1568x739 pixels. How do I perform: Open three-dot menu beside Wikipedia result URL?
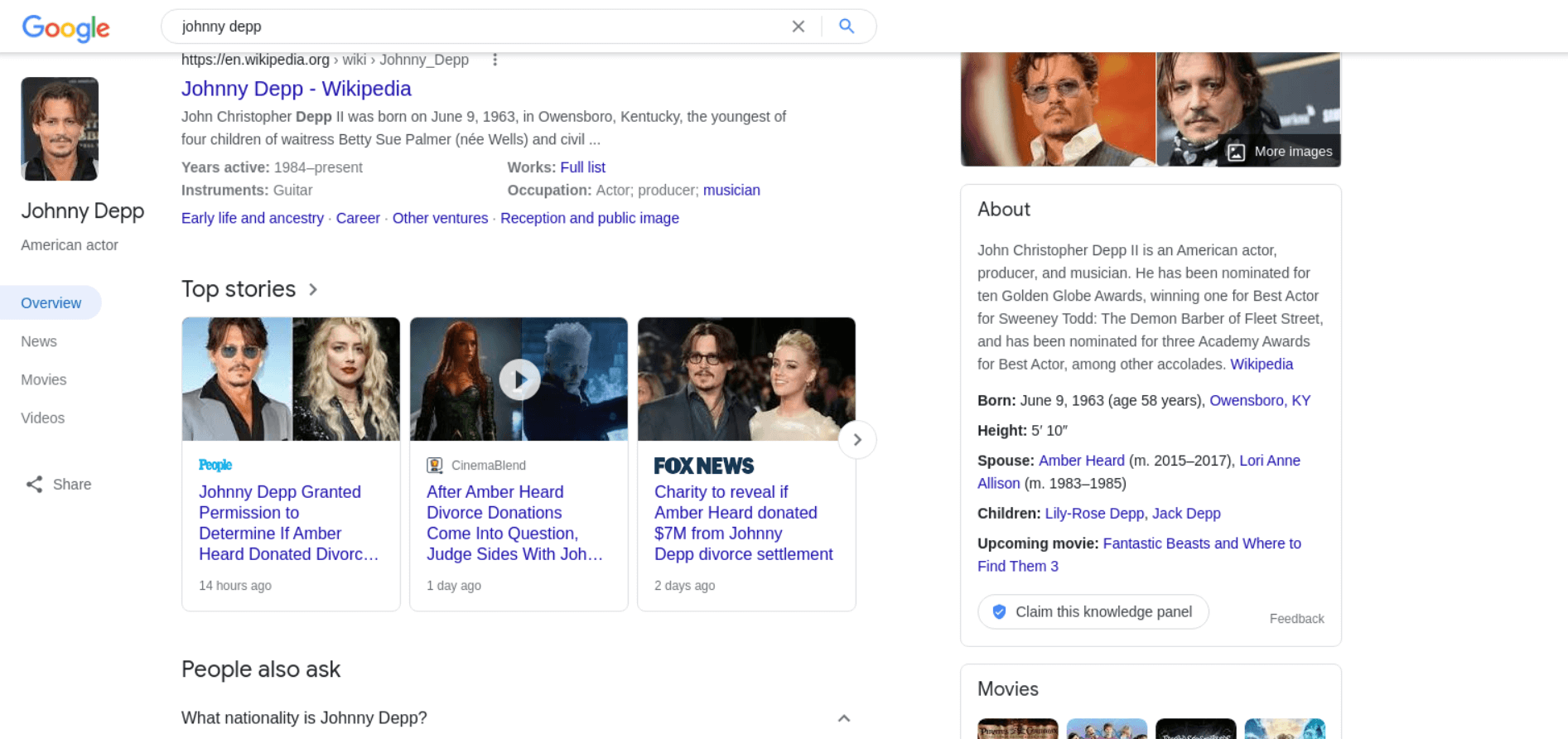pyautogui.click(x=495, y=60)
